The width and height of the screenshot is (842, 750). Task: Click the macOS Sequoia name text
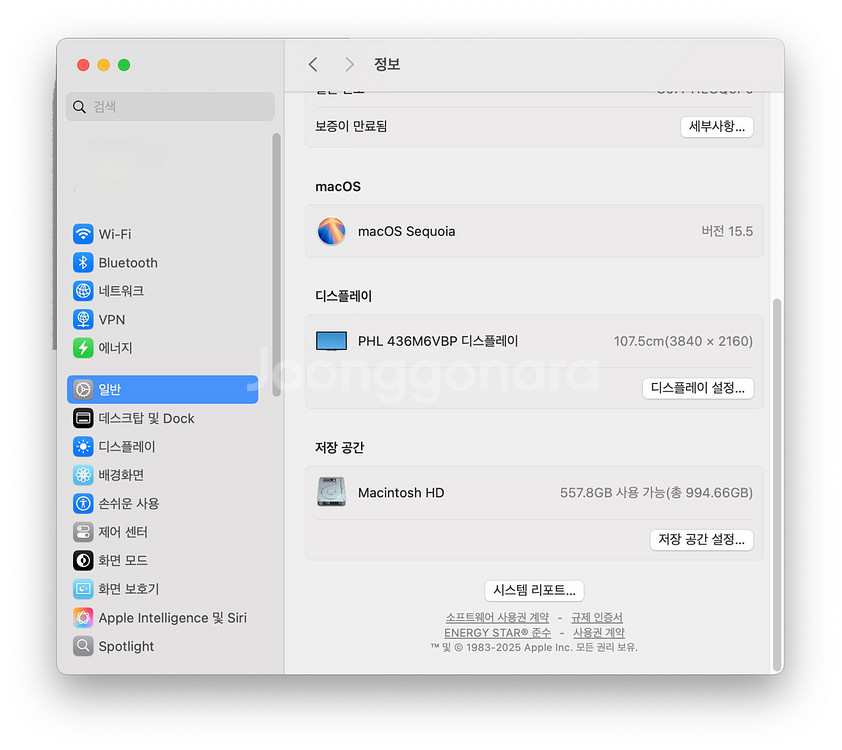407,231
